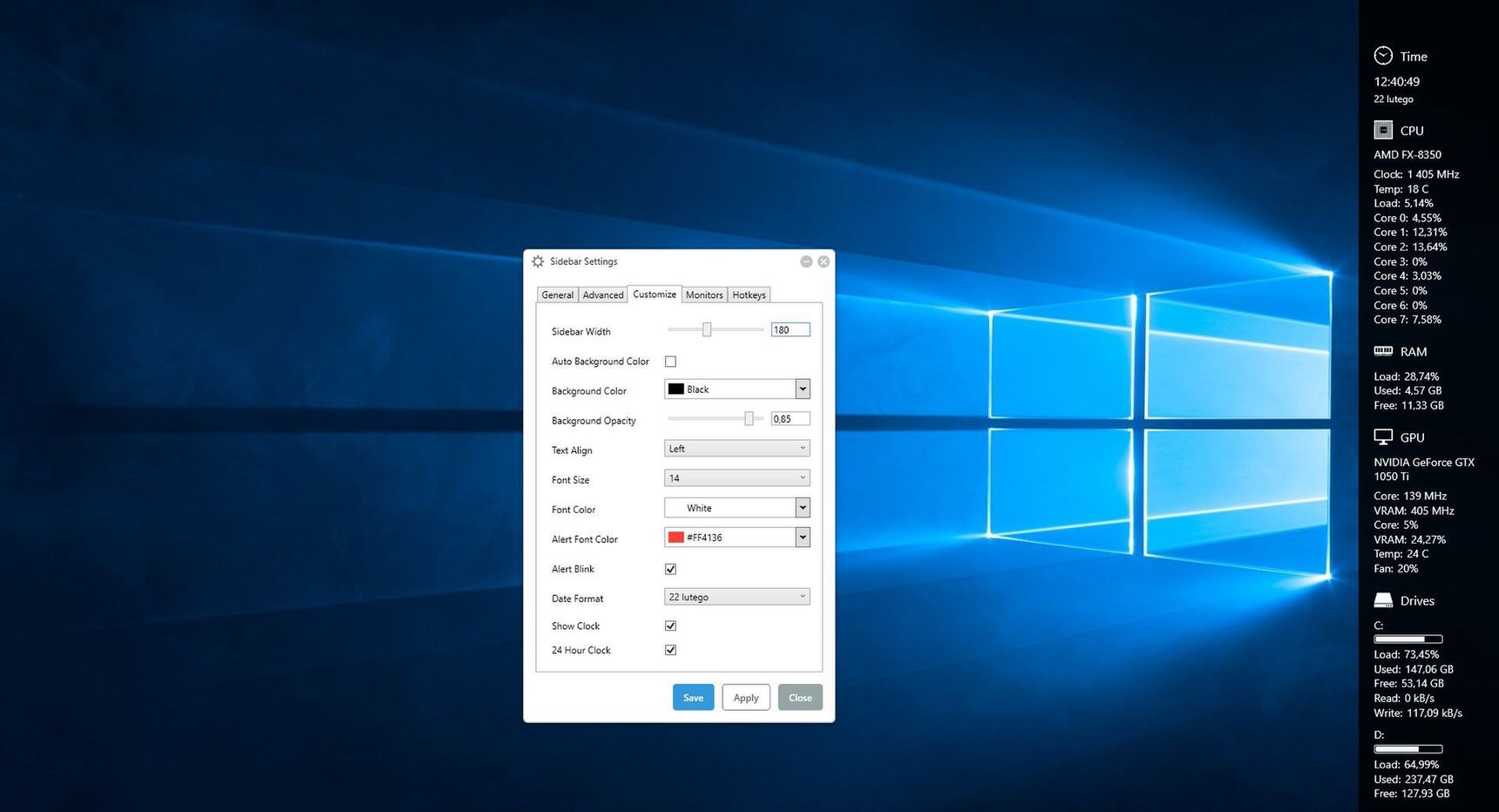Image resolution: width=1499 pixels, height=812 pixels.
Task: Uncheck the Alert Blink checkbox
Action: click(x=670, y=569)
